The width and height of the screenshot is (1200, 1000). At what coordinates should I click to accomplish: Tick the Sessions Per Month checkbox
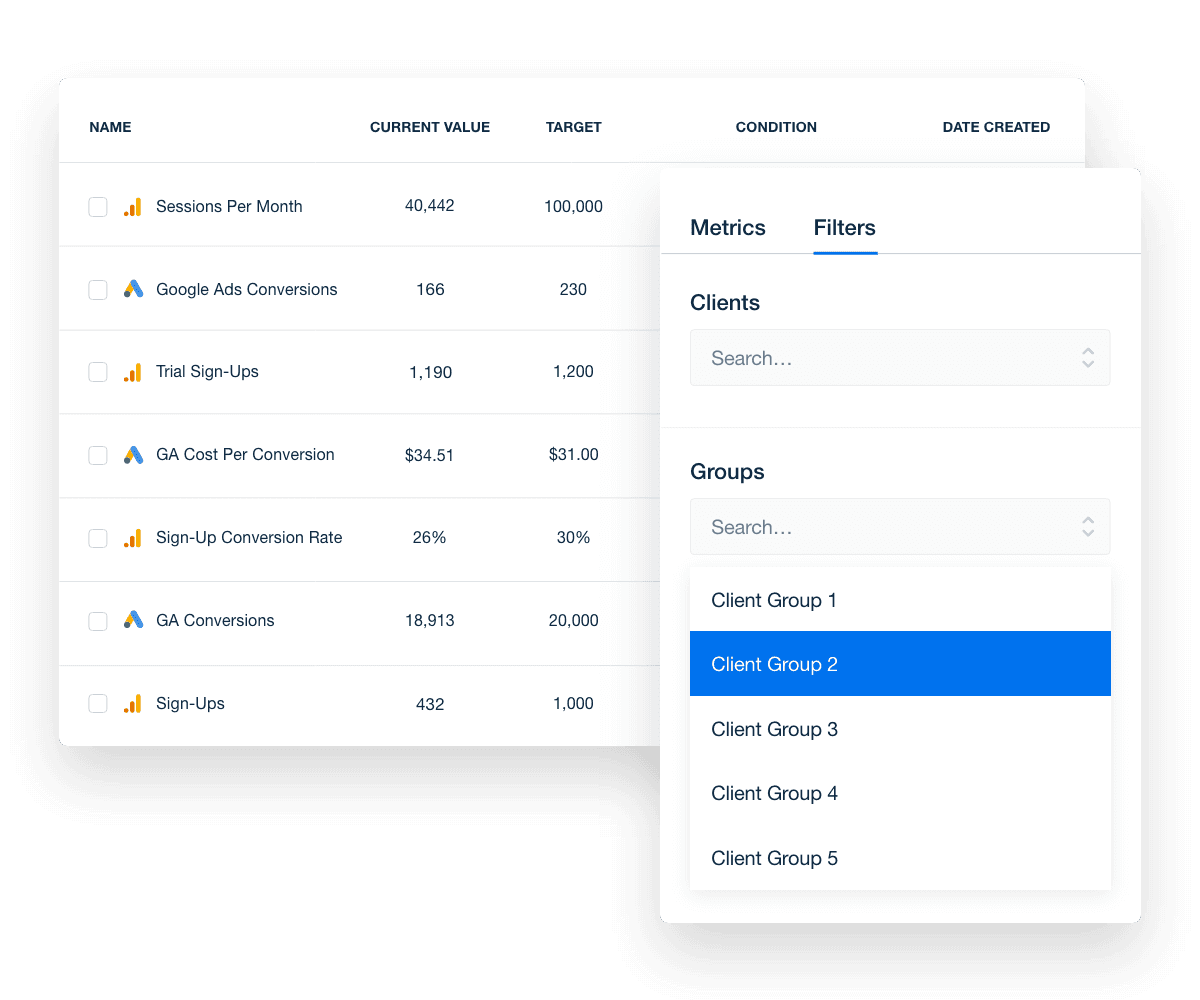point(98,207)
